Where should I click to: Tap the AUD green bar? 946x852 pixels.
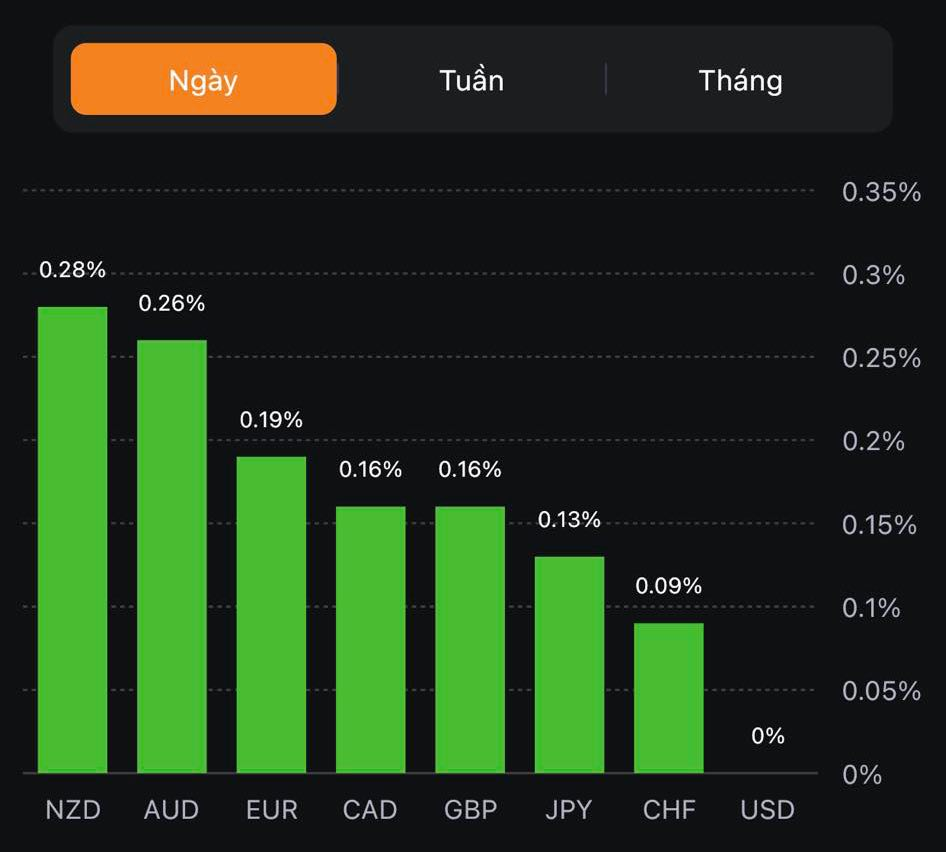point(172,556)
